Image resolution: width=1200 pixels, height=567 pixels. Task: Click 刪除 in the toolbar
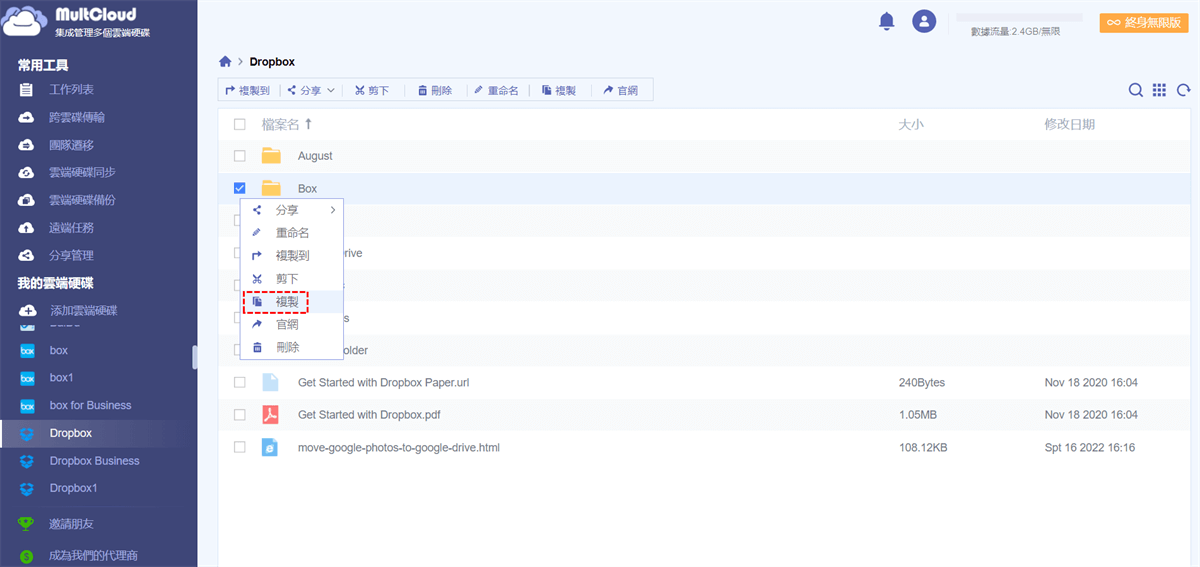pos(434,90)
